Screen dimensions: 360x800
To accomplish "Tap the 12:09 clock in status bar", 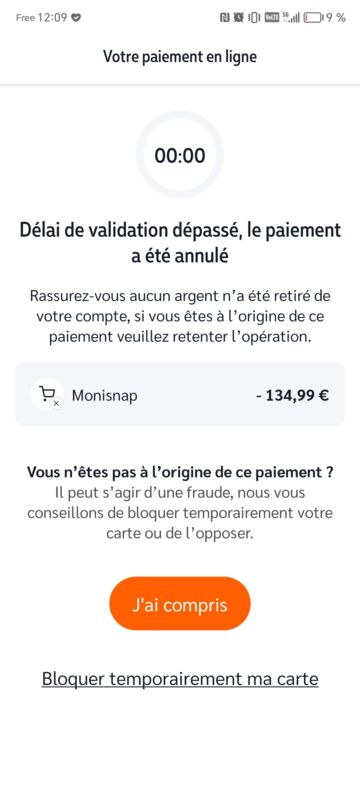I will (52, 18).
